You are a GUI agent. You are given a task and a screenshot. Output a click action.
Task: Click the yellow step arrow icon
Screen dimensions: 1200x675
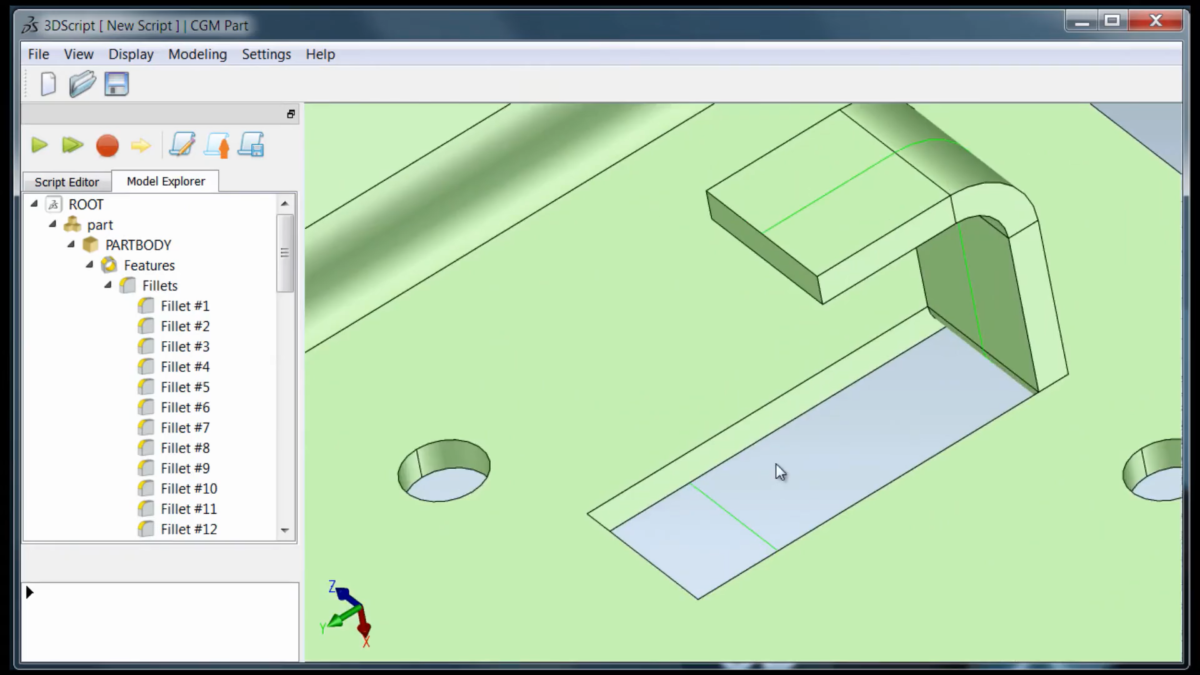[x=141, y=146]
